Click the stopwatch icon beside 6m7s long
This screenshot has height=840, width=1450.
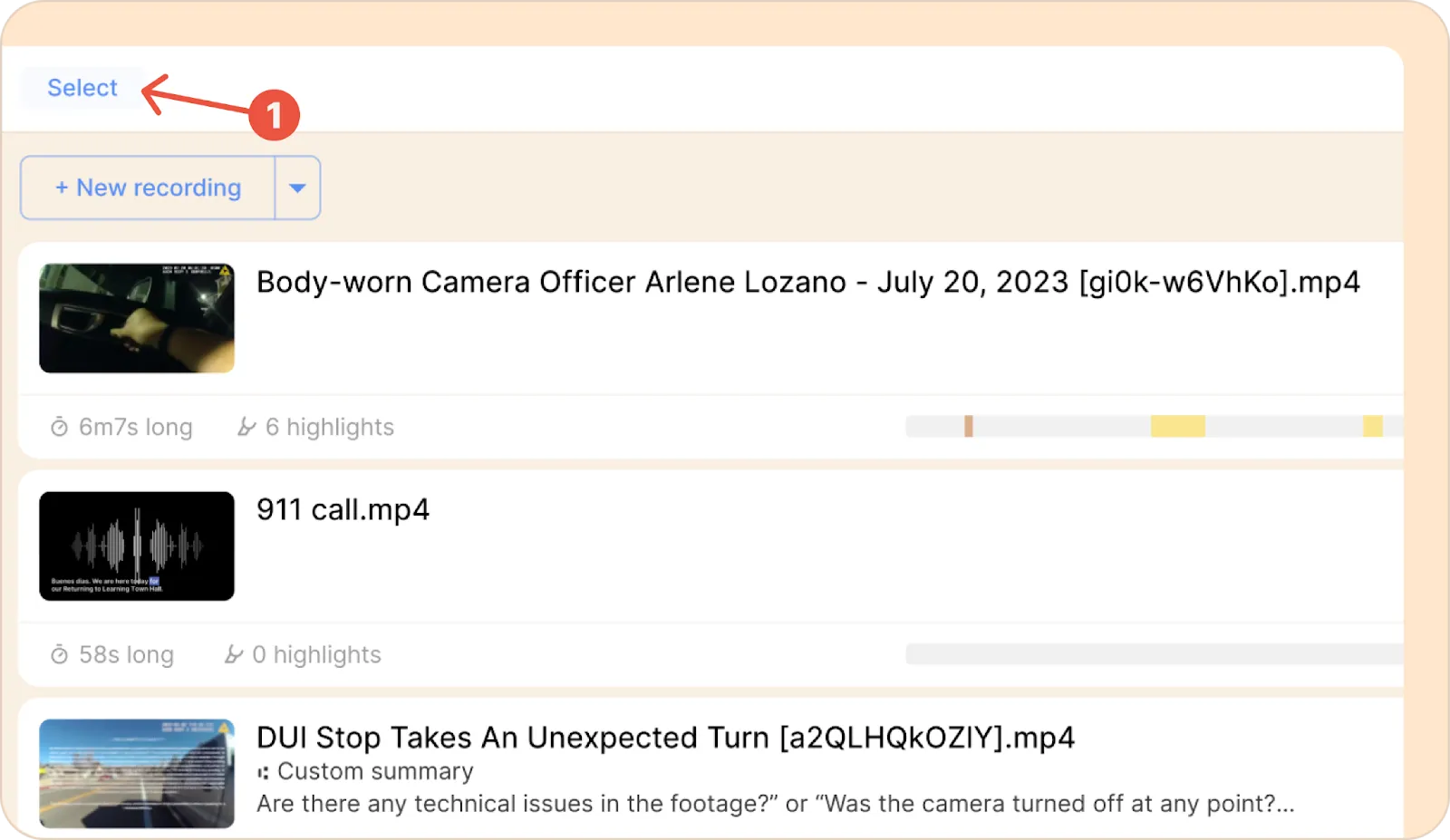(59, 427)
